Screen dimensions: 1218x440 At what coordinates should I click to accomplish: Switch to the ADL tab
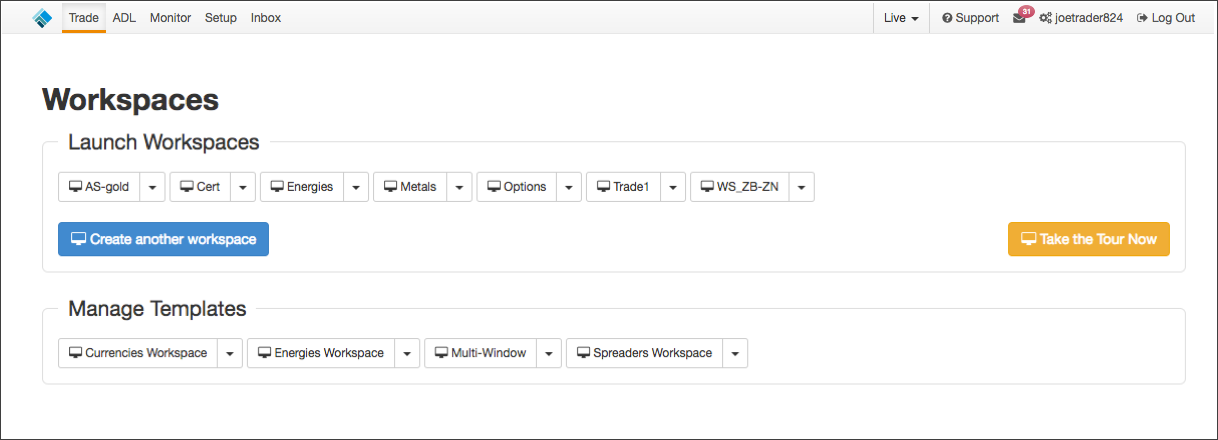[124, 18]
